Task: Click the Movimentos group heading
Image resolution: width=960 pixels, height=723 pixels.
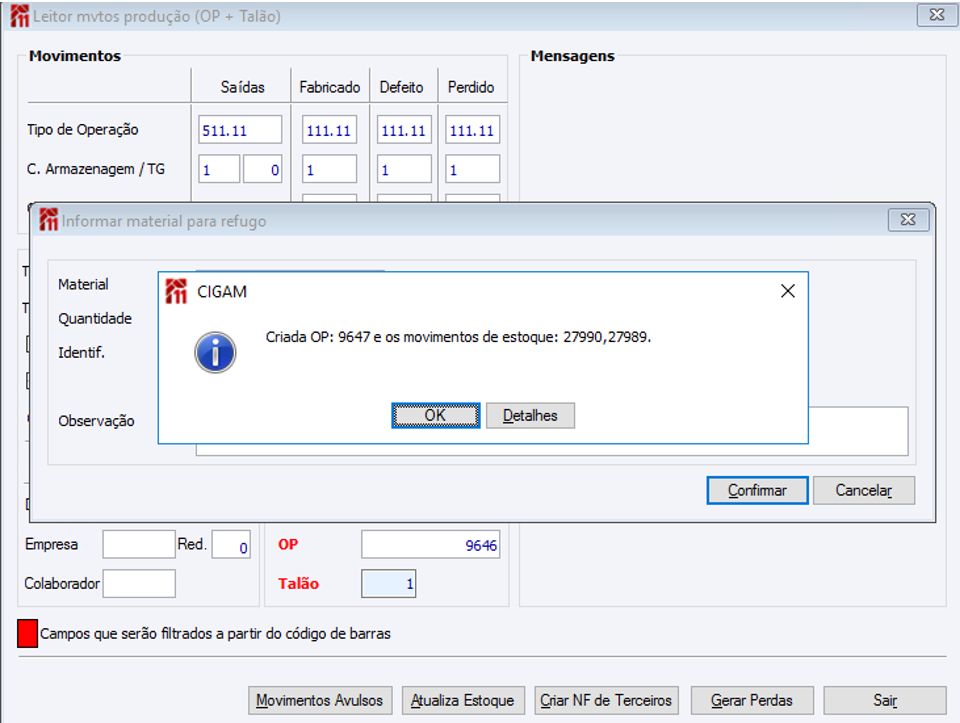Action: coord(75,56)
